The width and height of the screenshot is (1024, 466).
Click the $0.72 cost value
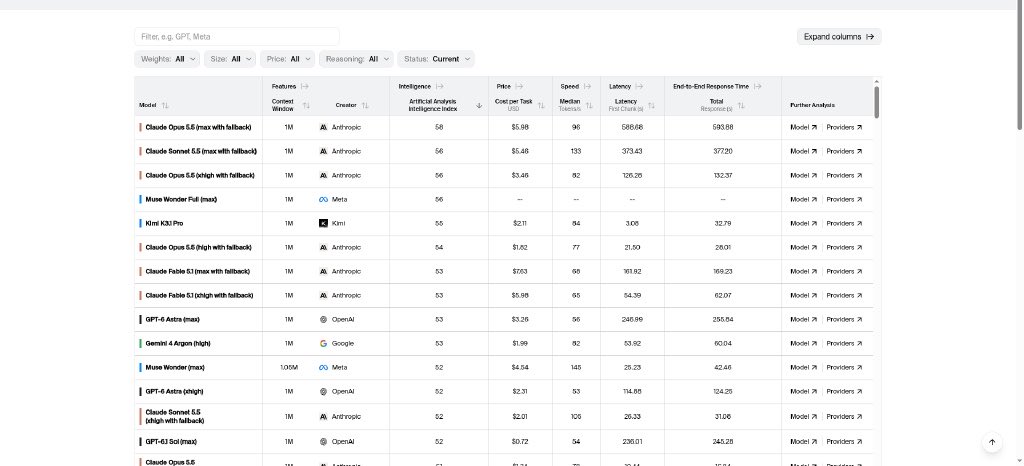520,442
